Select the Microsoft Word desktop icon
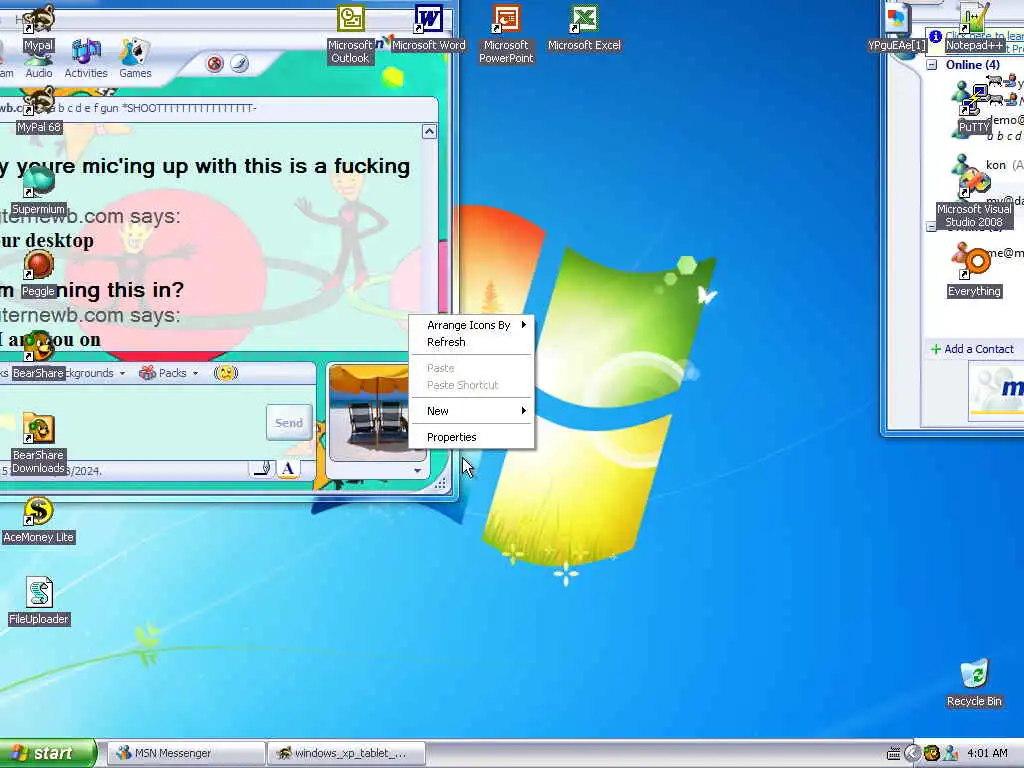Image resolution: width=1024 pixels, height=768 pixels. point(428,28)
